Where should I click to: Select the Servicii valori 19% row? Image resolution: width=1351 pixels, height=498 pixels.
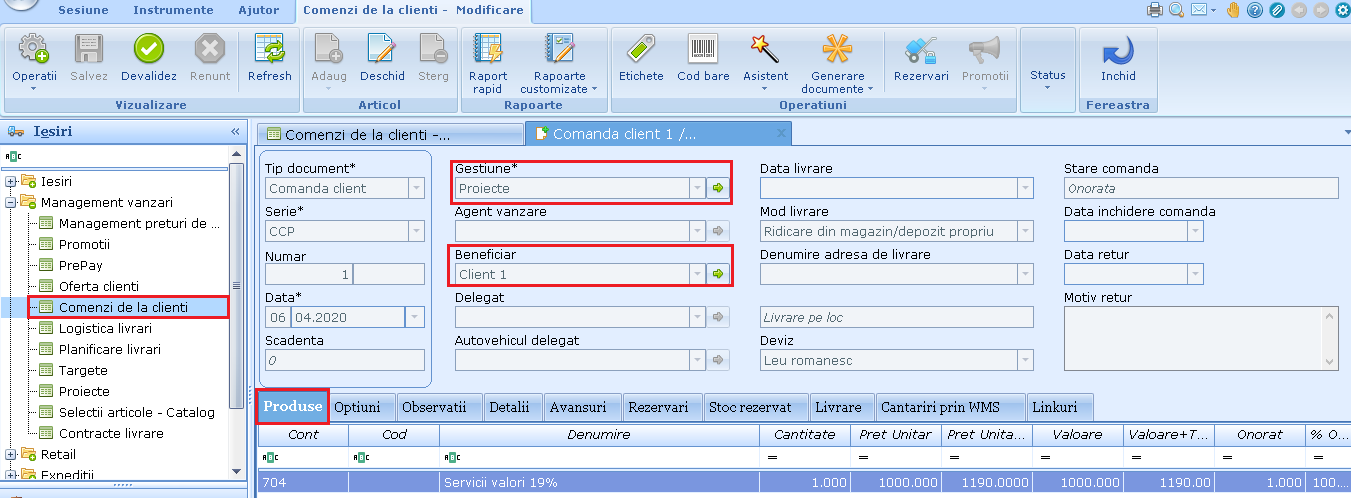[600, 482]
